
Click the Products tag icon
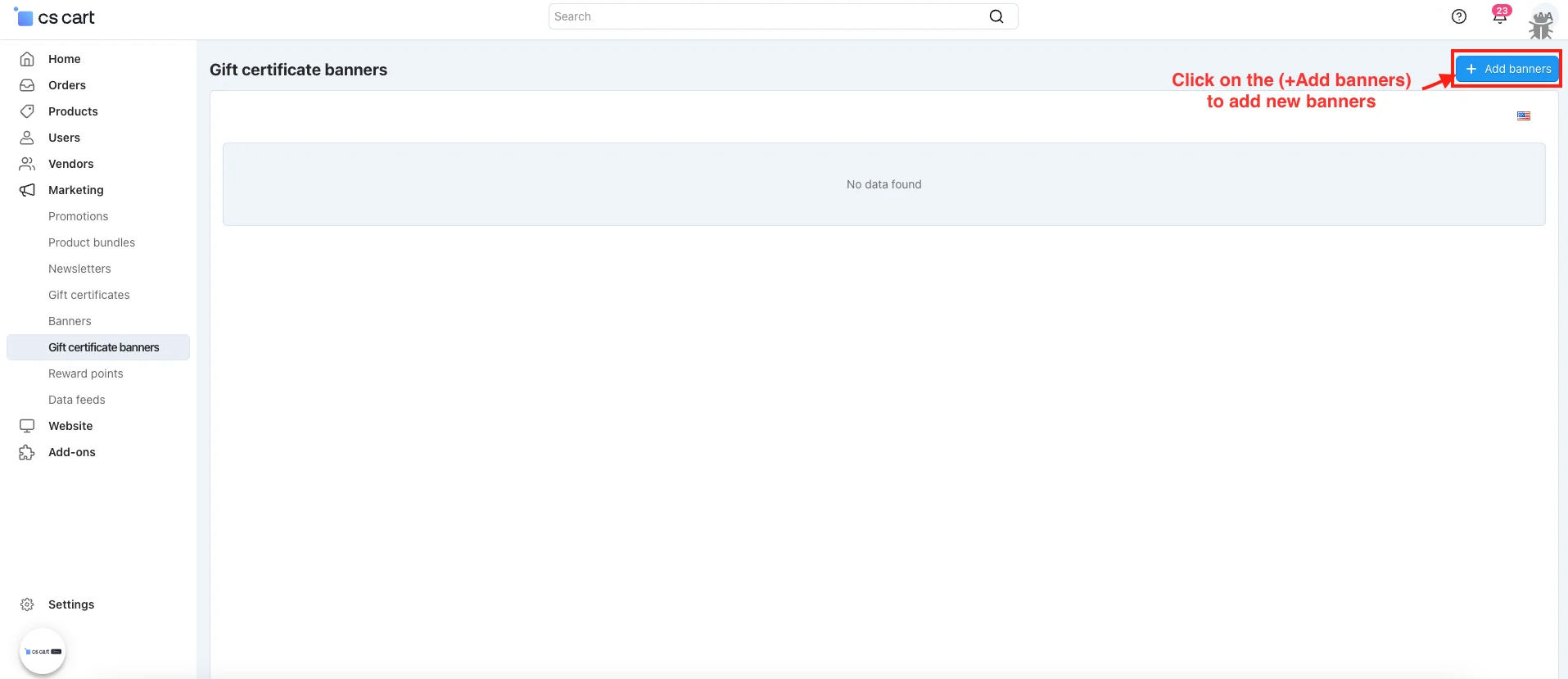tap(27, 111)
